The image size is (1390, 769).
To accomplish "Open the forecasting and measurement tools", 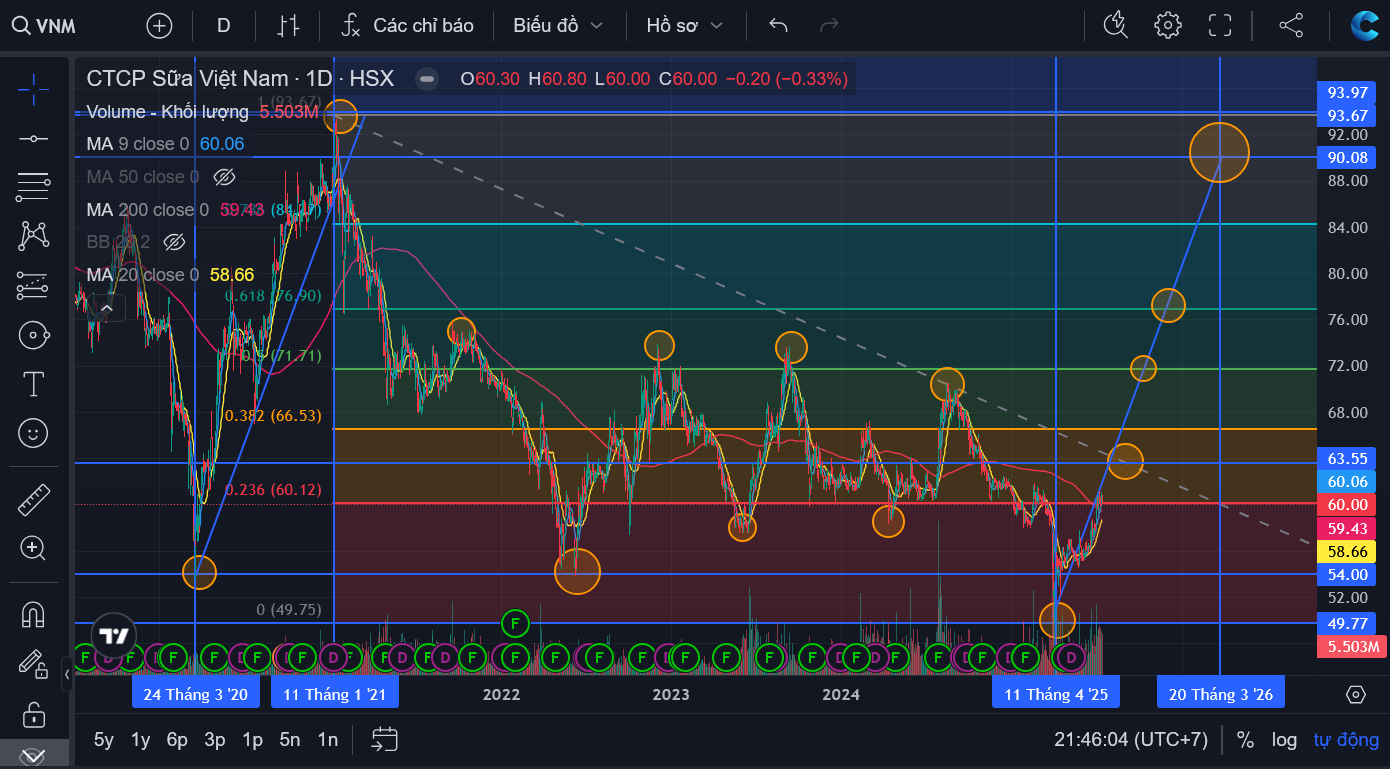I will point(33,285).
